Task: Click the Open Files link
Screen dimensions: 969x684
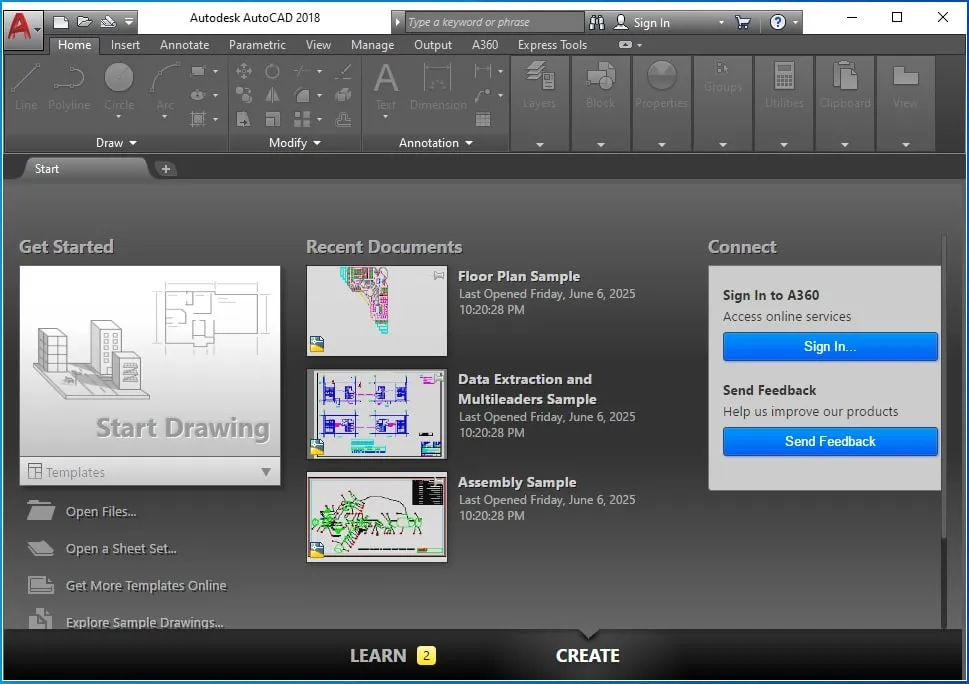Action: [100, 512]
